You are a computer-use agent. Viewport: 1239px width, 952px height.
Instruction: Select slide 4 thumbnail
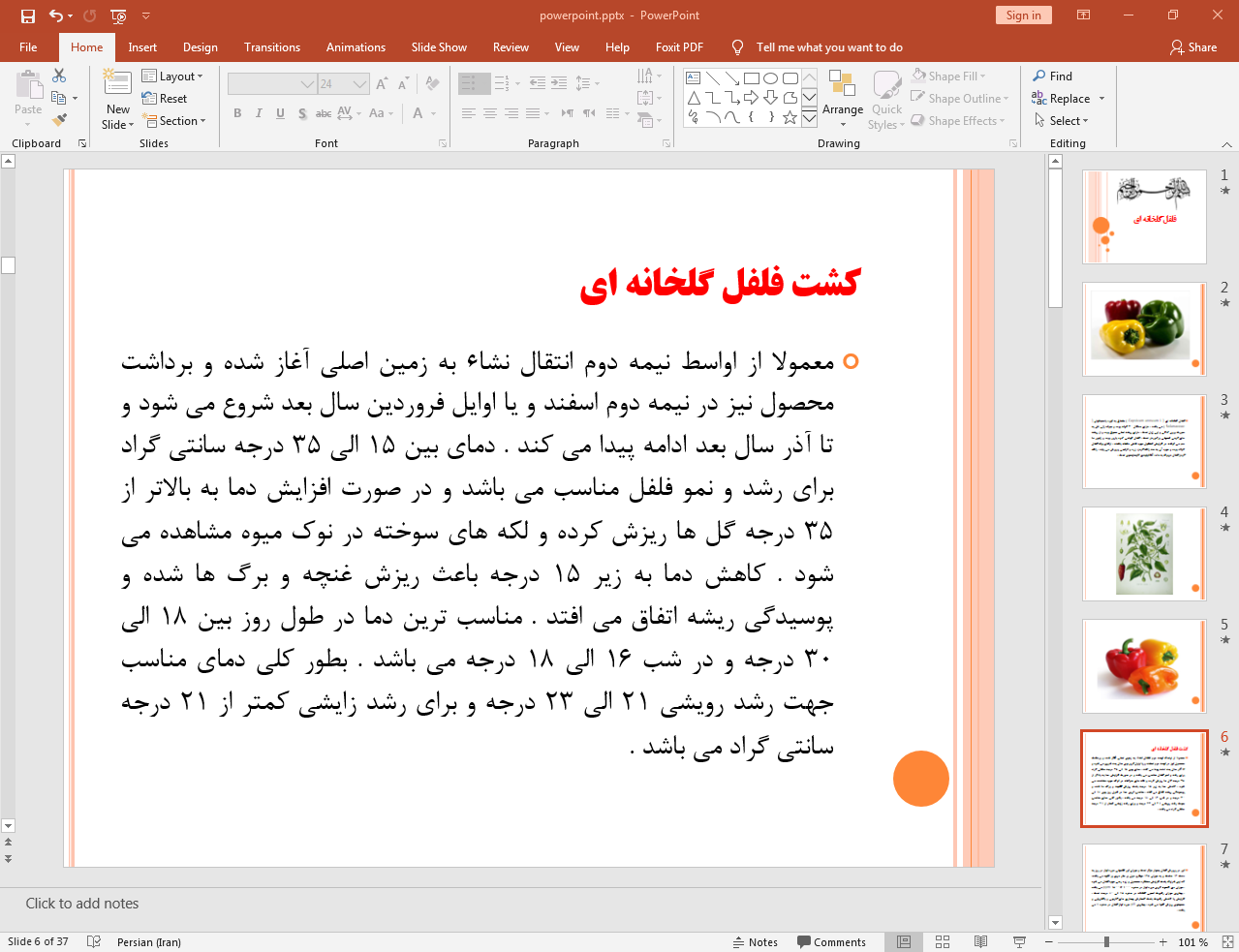click(x=1144, y=555)
